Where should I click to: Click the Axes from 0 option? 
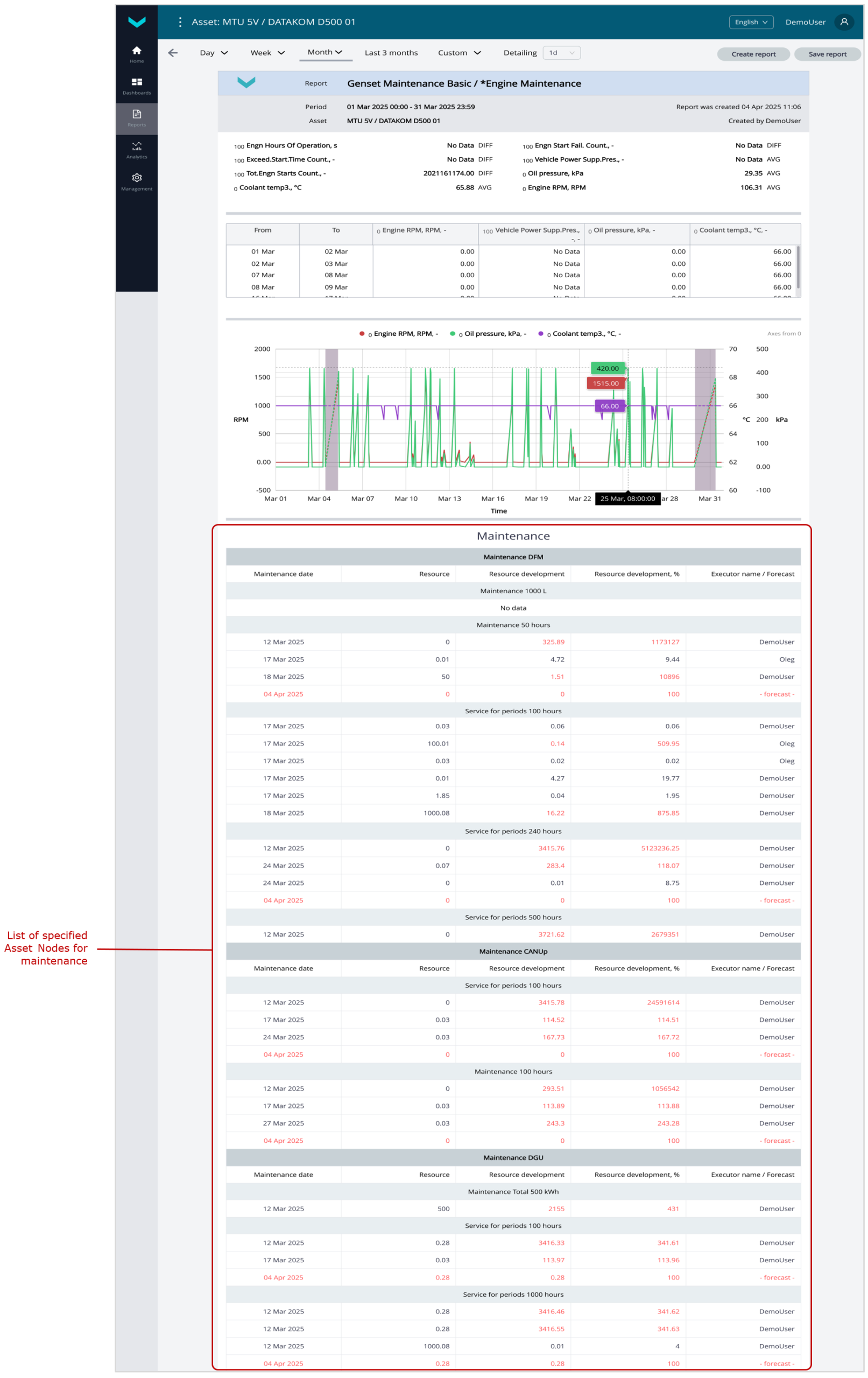[x=784, y=334]
